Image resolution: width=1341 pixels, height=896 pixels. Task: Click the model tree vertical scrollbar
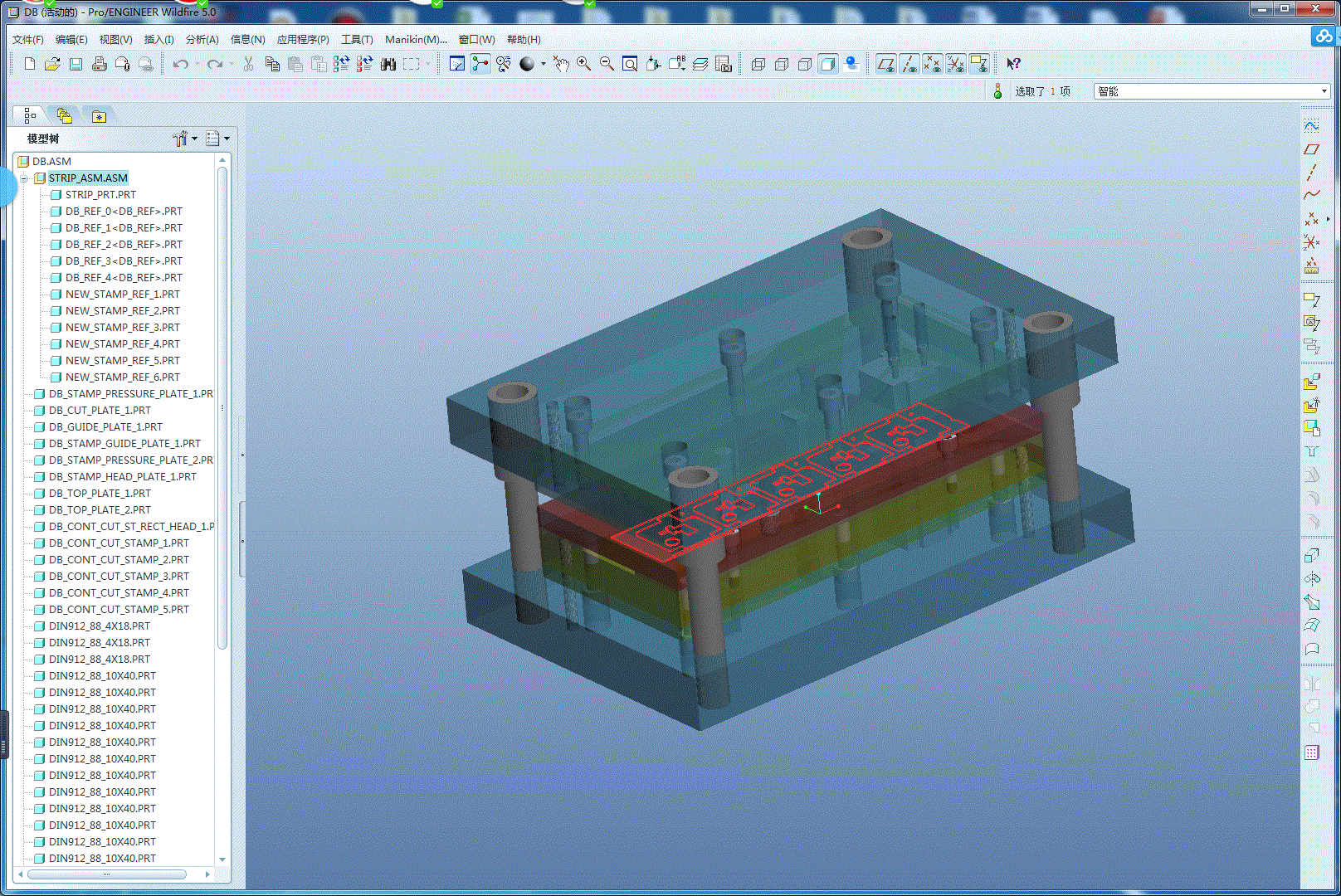point(222,407)
